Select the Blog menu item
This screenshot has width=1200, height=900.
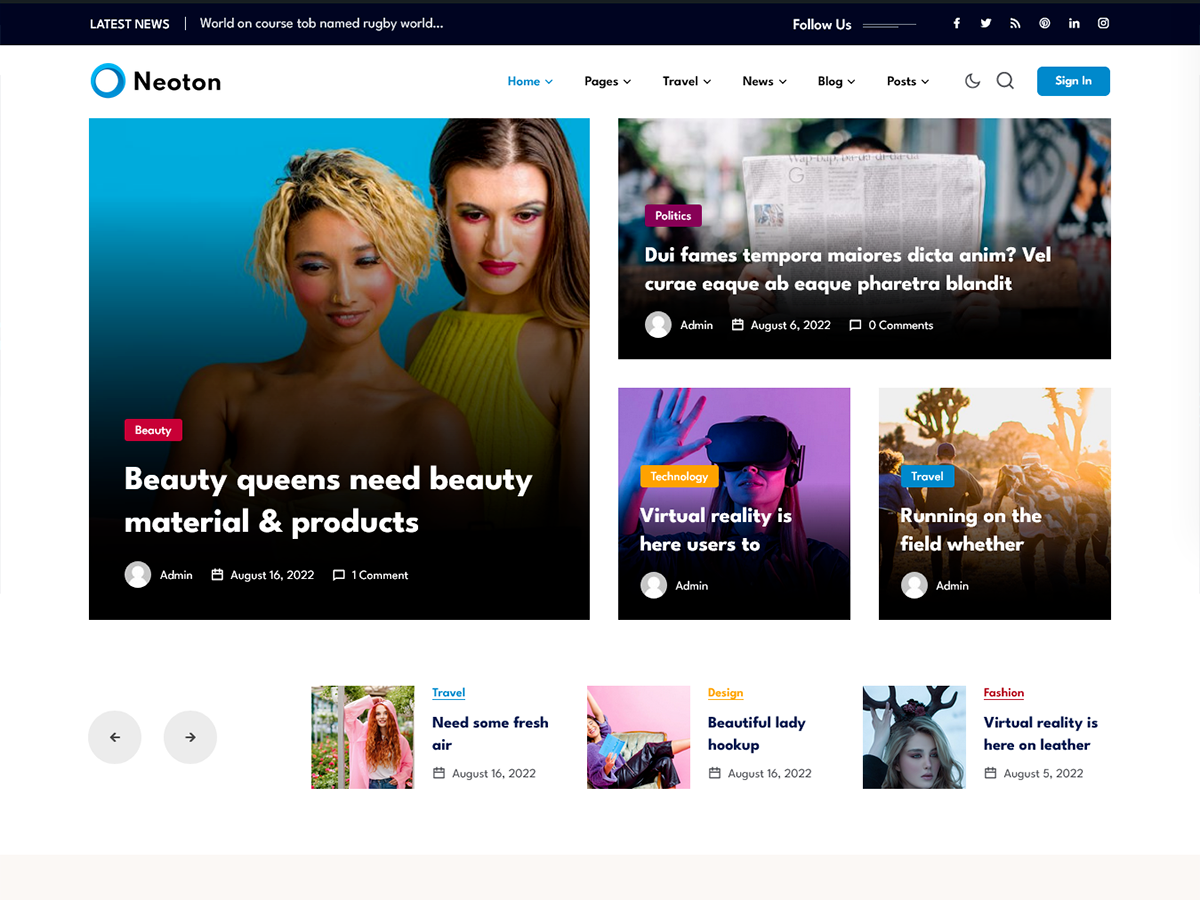click(x=836, y=81)
